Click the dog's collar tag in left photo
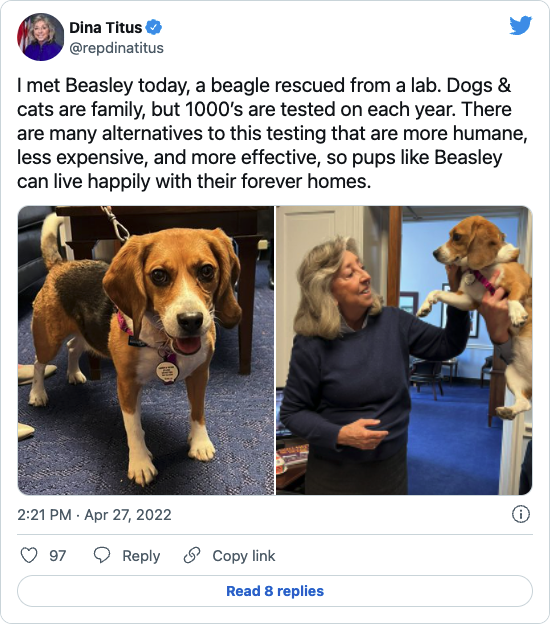Screen dimensions: 550x624 tap(167, 372)
